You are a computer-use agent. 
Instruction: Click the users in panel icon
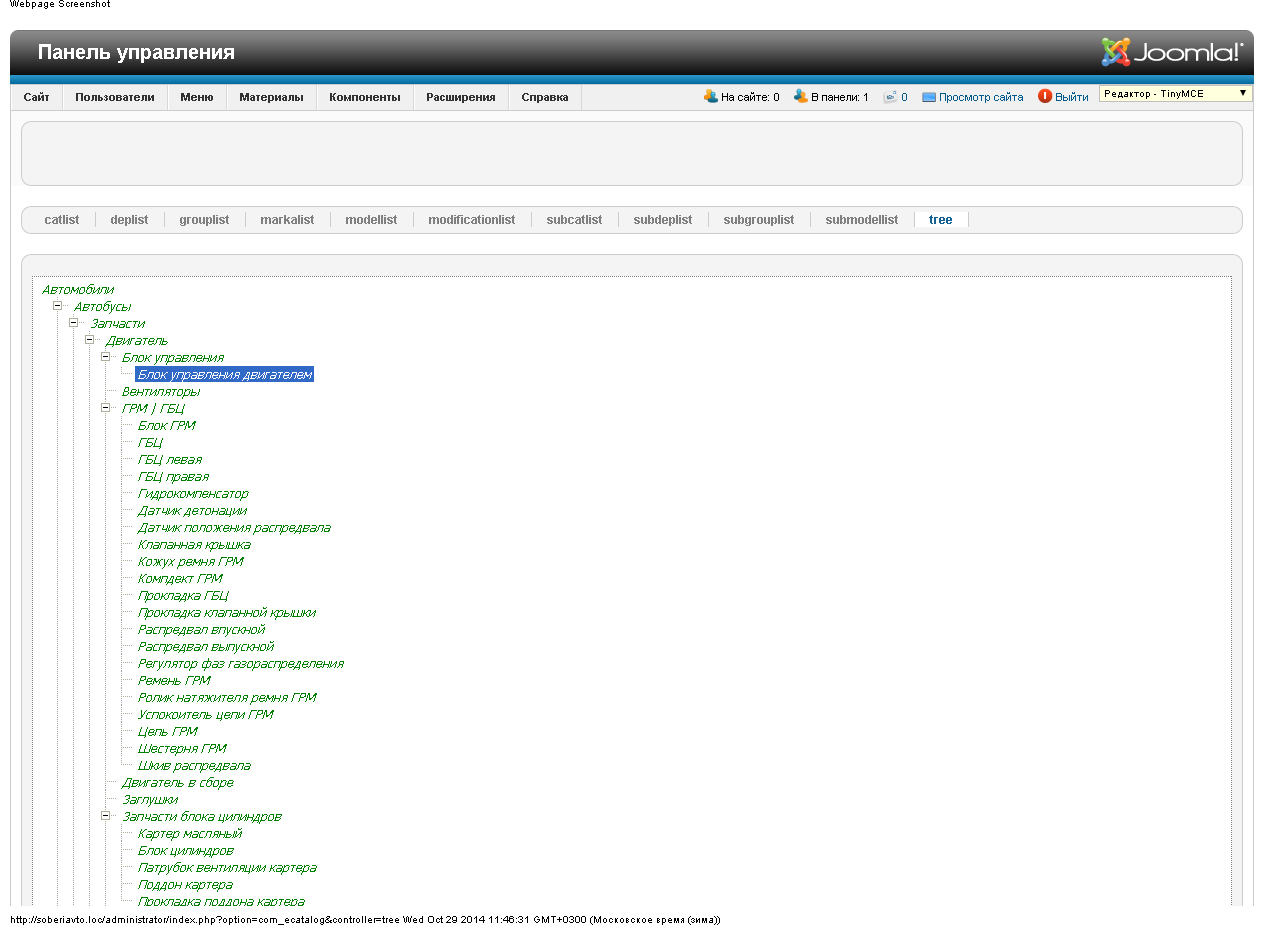pyautogui.click(x=801, y=97)
